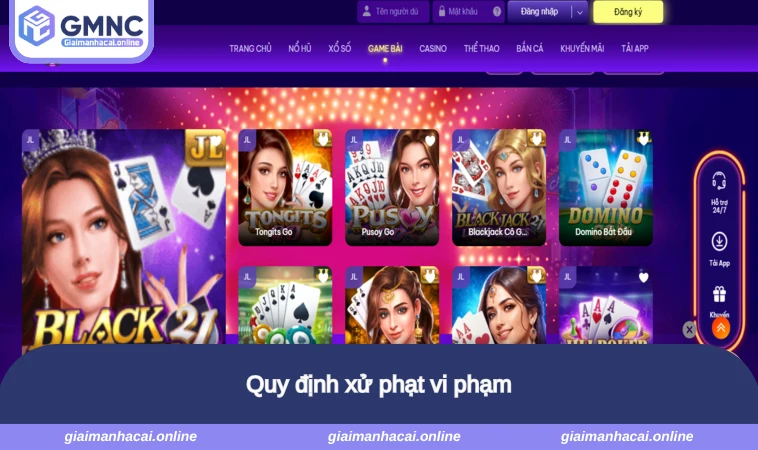
Task: Open the gift box promotions icon
Action: click(719, 294)
